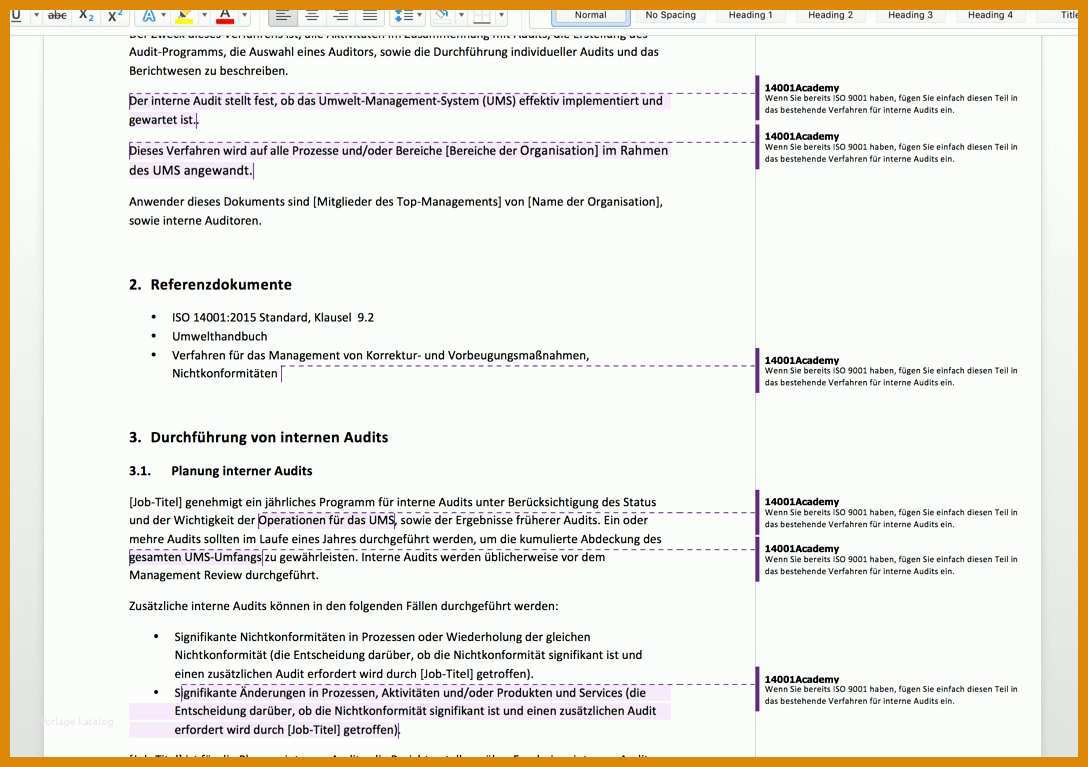The height and width of the screenshot is (767, 1088).
Task: Select comment linked to 'gesamten UMS-Umfangs'
Action: [x=891, y=559]
